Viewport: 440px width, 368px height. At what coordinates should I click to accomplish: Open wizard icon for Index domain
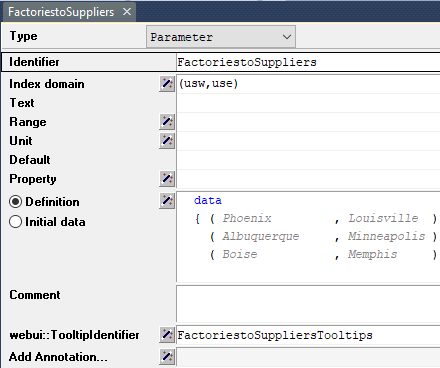(167, 84)
